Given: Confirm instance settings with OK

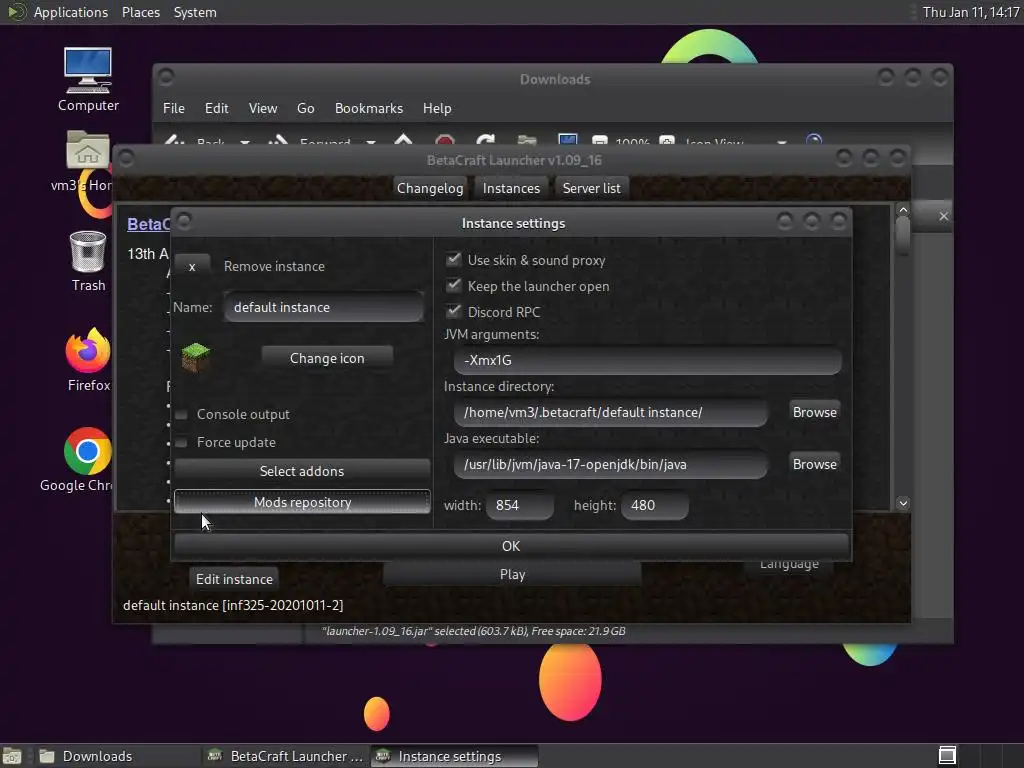Looking at the screenshot, I should pos(511,546).
